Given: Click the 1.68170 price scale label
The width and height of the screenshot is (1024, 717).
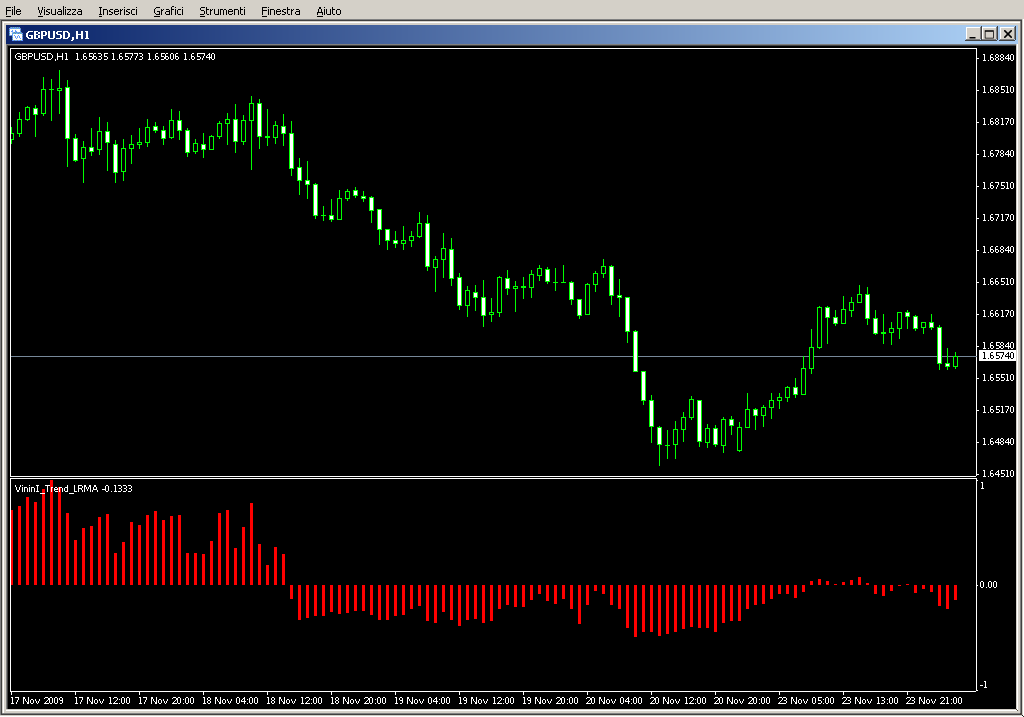Looking at the screenshot, I should tap(999, 121).
